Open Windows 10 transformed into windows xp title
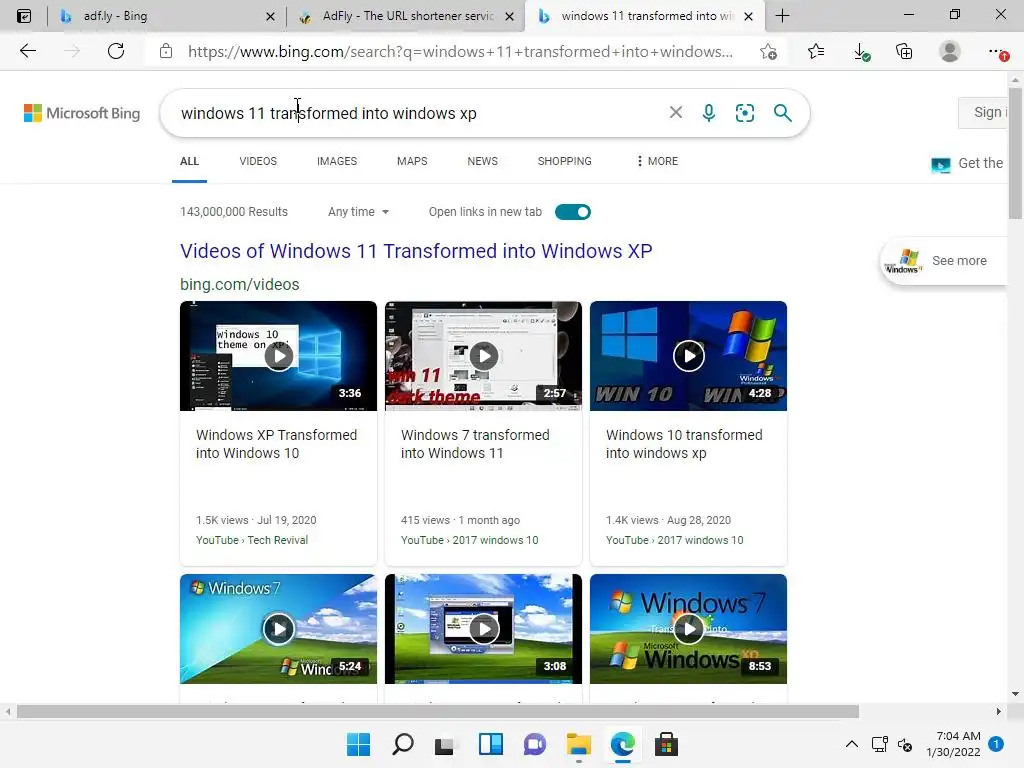1024x768 pixels. [x=684, y=444]
